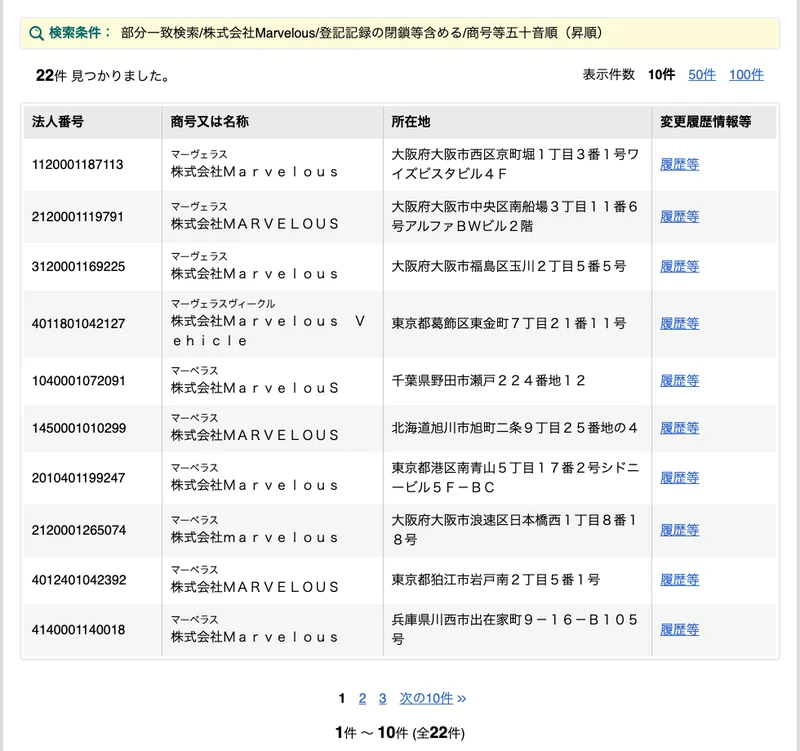Click the Marvelous Vehicle company name
Viewport: 800px width, 751px height.
pyautogui.click(x=268, y=331)
